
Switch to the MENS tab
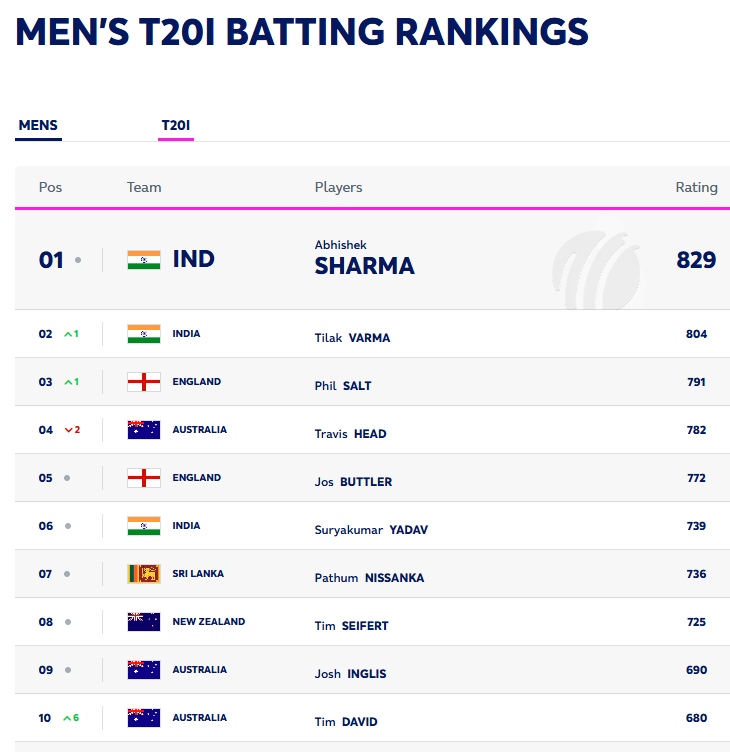(x=38, y=126)
